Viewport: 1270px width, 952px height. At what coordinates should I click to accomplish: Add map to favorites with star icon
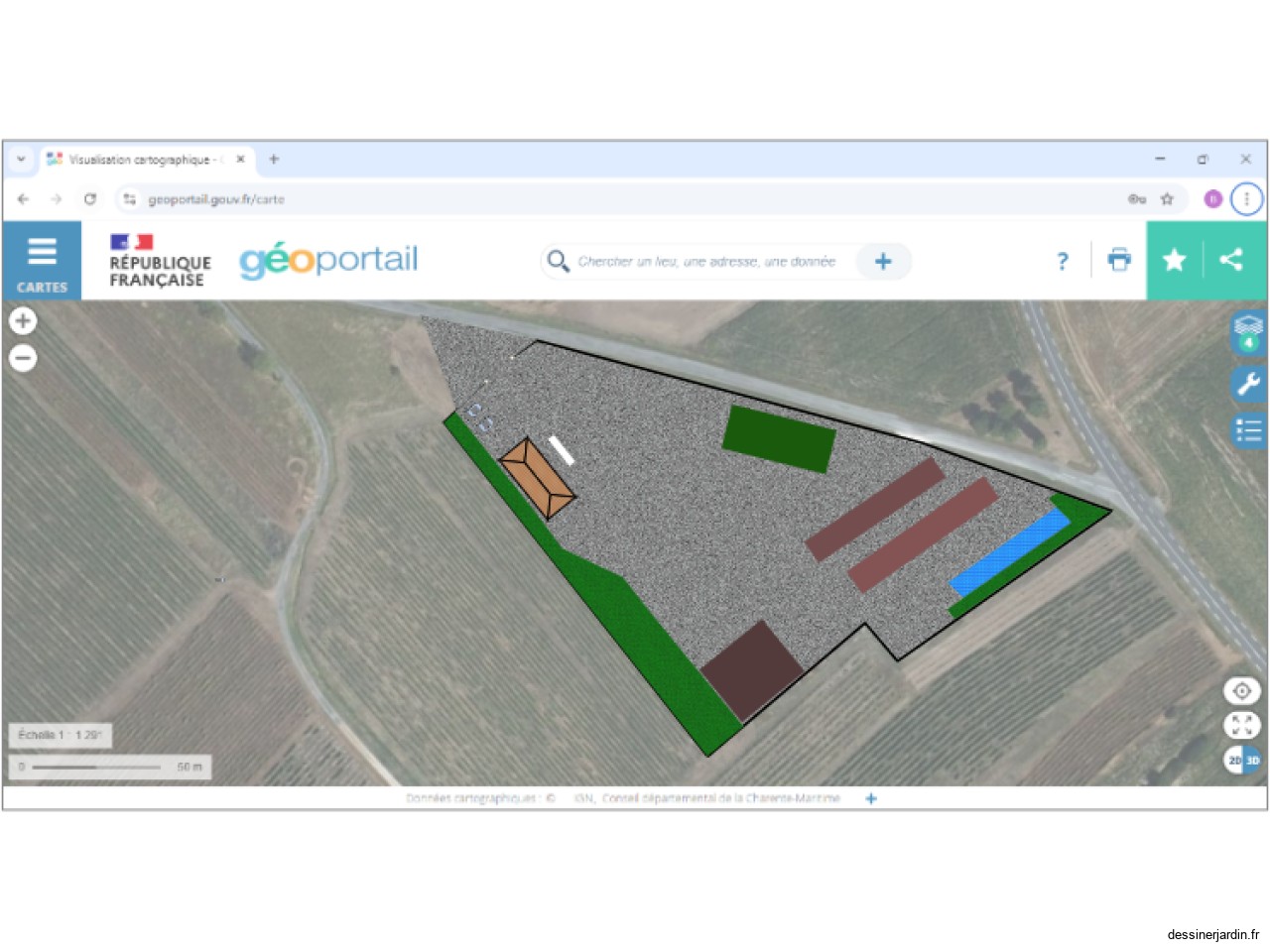click(1175, 260)
